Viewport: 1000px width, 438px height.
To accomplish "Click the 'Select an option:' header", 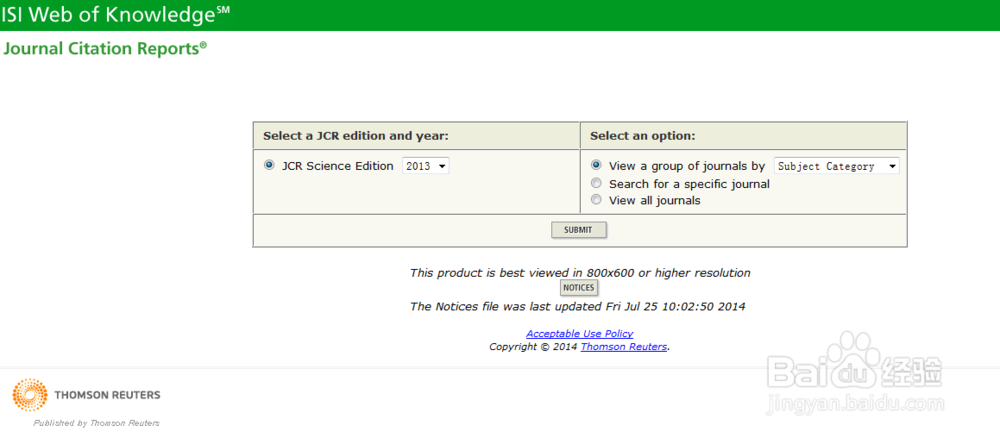I will (x=642, y=136).
